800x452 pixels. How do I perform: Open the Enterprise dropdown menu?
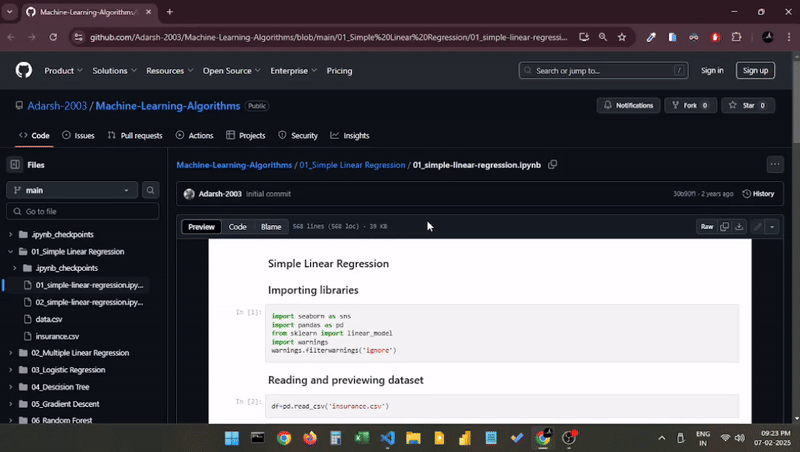point(293,71)
